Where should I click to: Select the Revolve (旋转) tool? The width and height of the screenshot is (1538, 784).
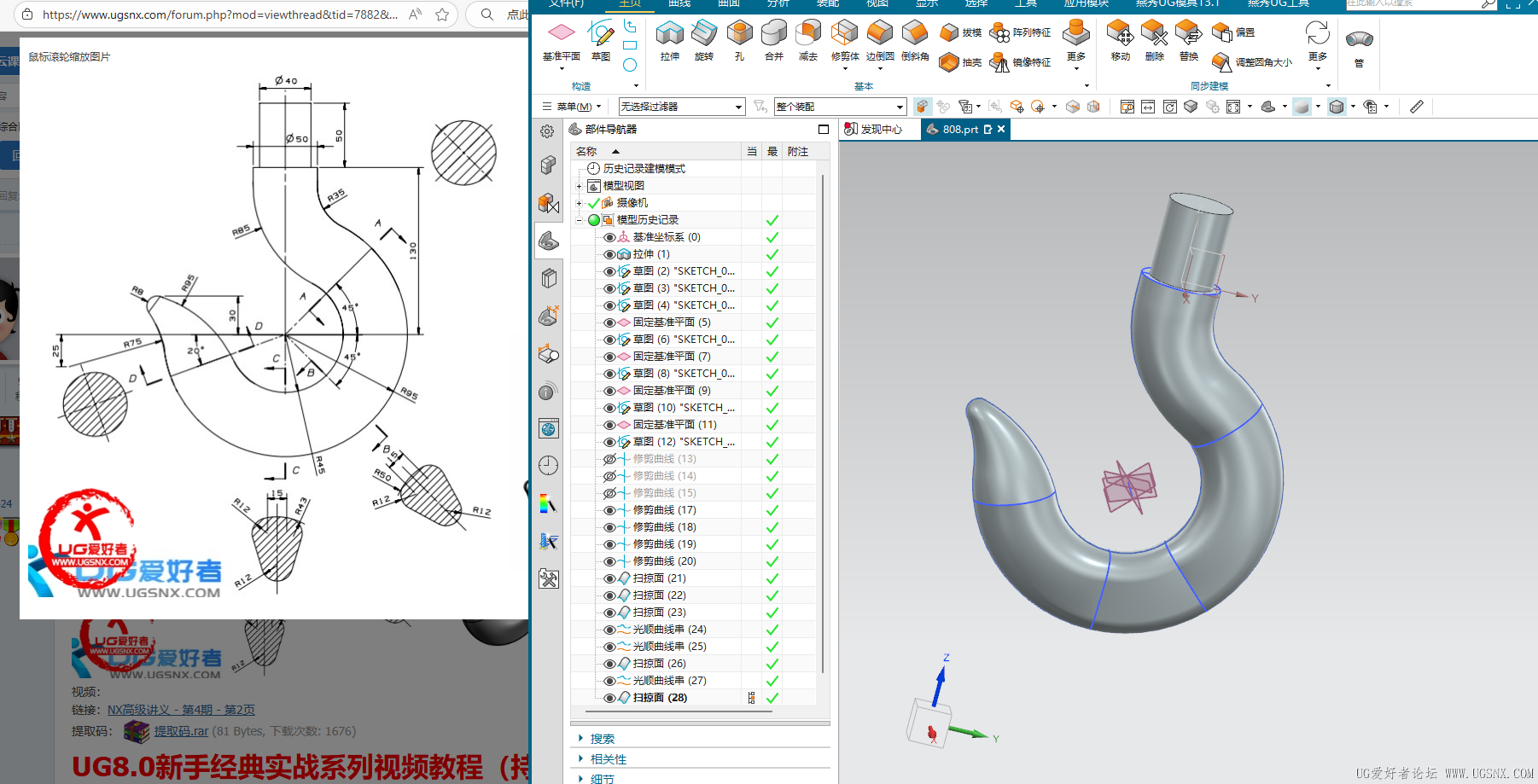tap(704, 41)
